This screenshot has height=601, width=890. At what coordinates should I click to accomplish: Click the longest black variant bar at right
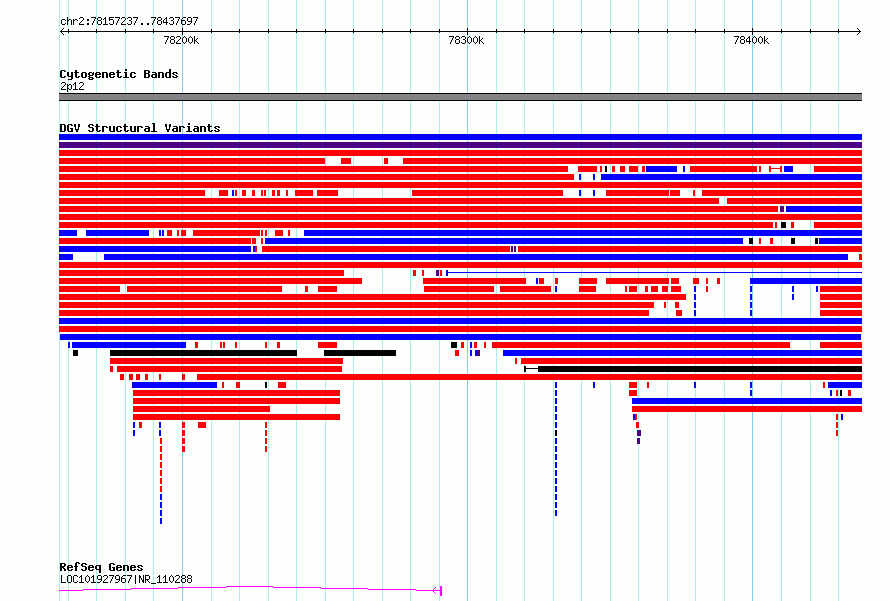coord(693,369)
